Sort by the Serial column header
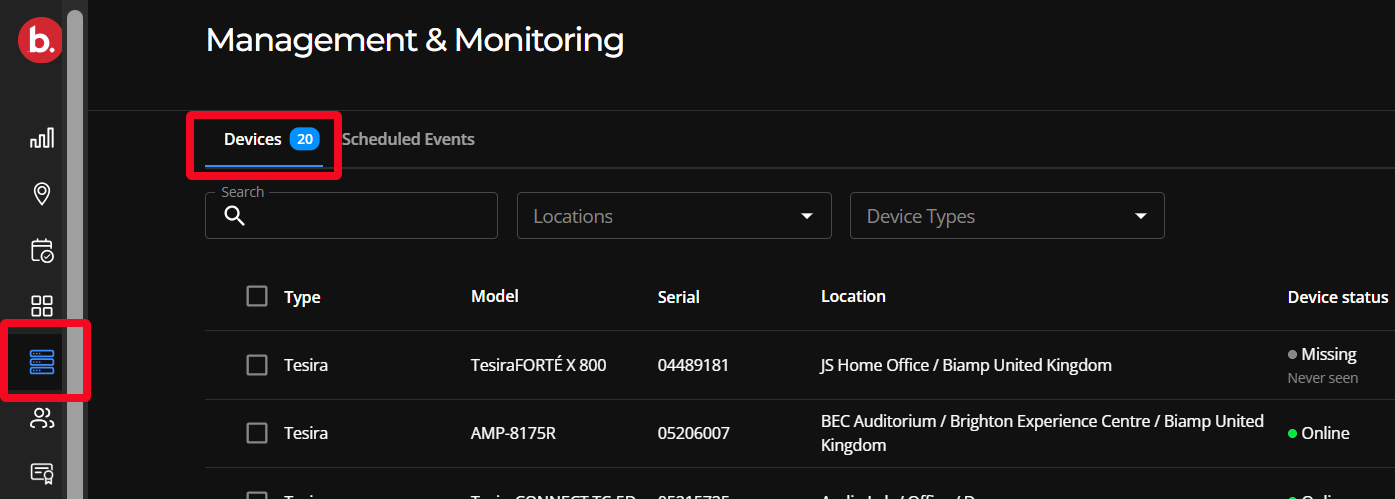The width and height of the screenshot is (1395, 499). click(x=679, y=297)
